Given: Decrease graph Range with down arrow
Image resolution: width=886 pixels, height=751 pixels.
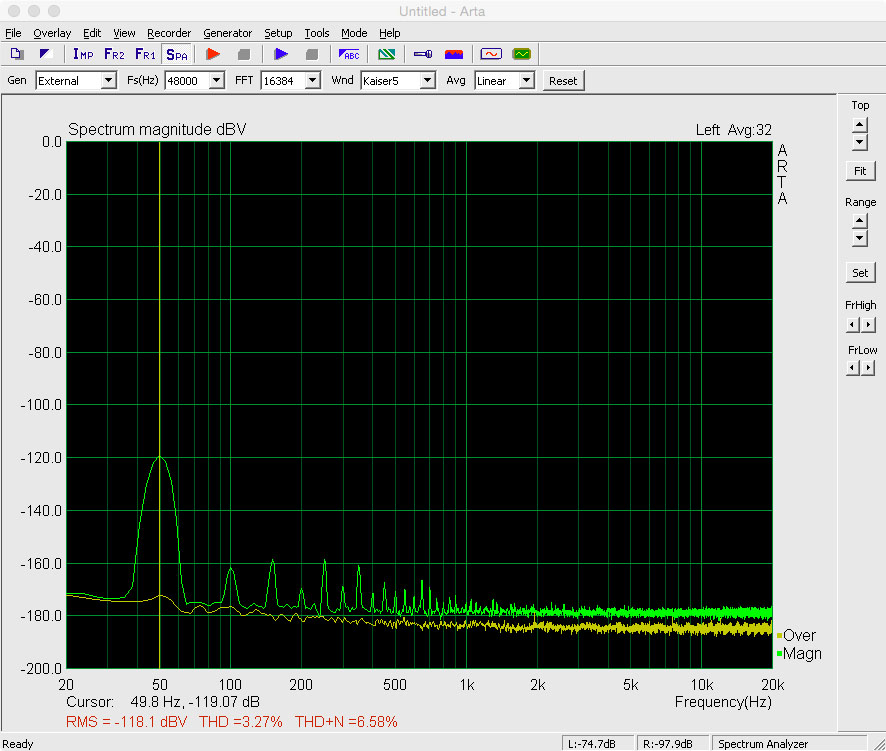Looking at the screenshot, I should 859,238.
